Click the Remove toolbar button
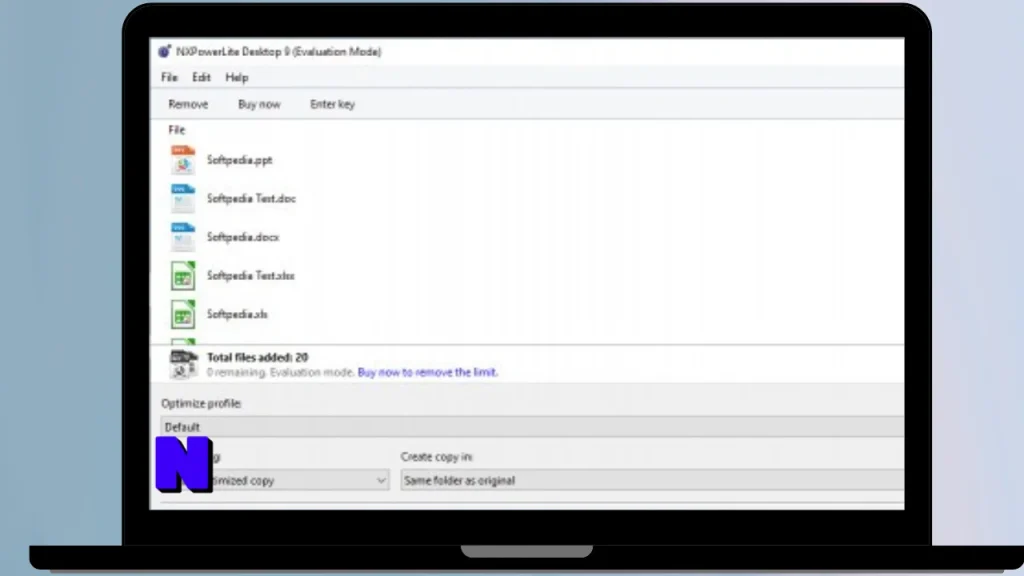1024x576 pixels. pyautogui.click(x=188, y=104)
